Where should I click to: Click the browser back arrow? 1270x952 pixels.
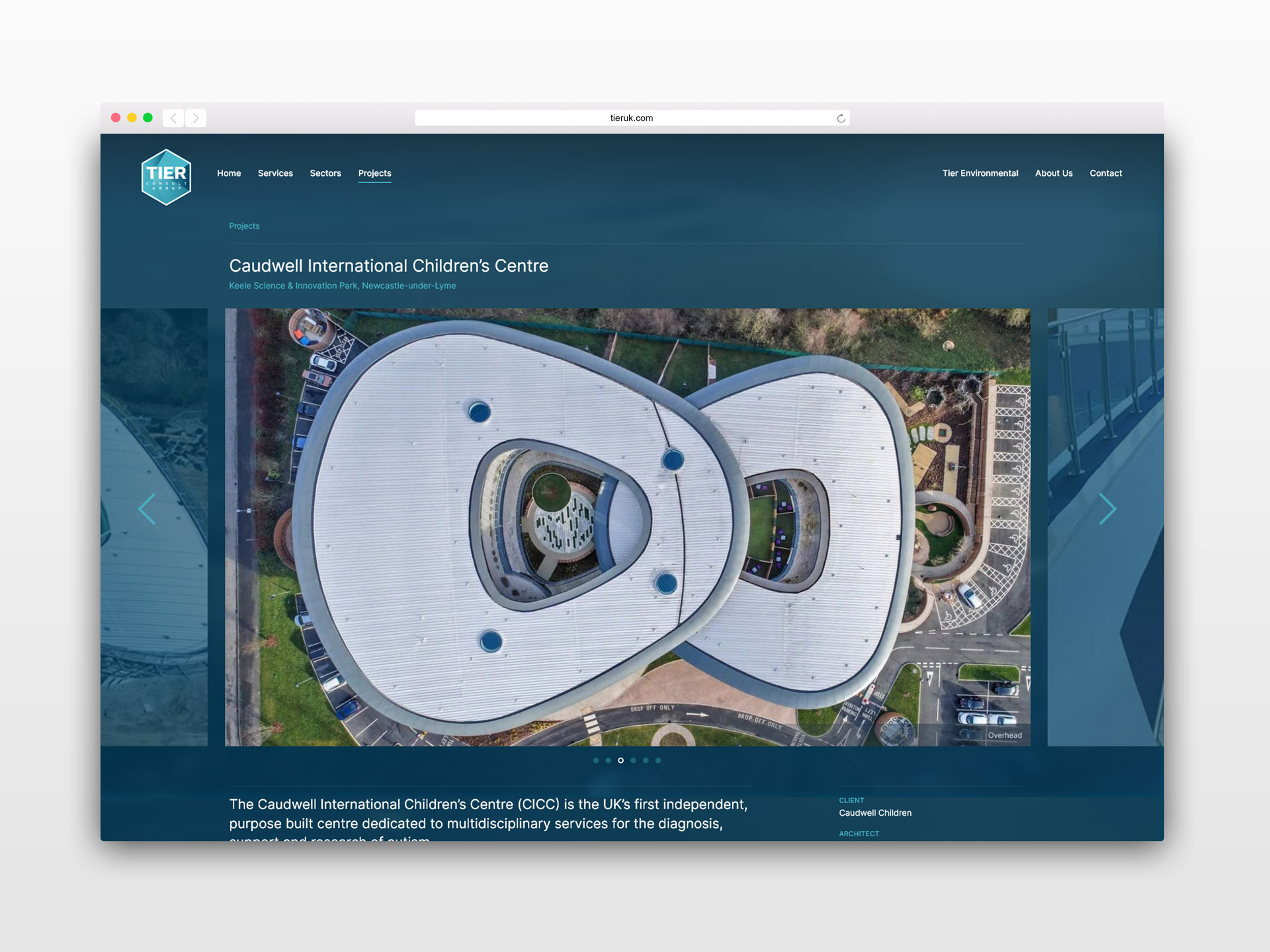(173, 118)
